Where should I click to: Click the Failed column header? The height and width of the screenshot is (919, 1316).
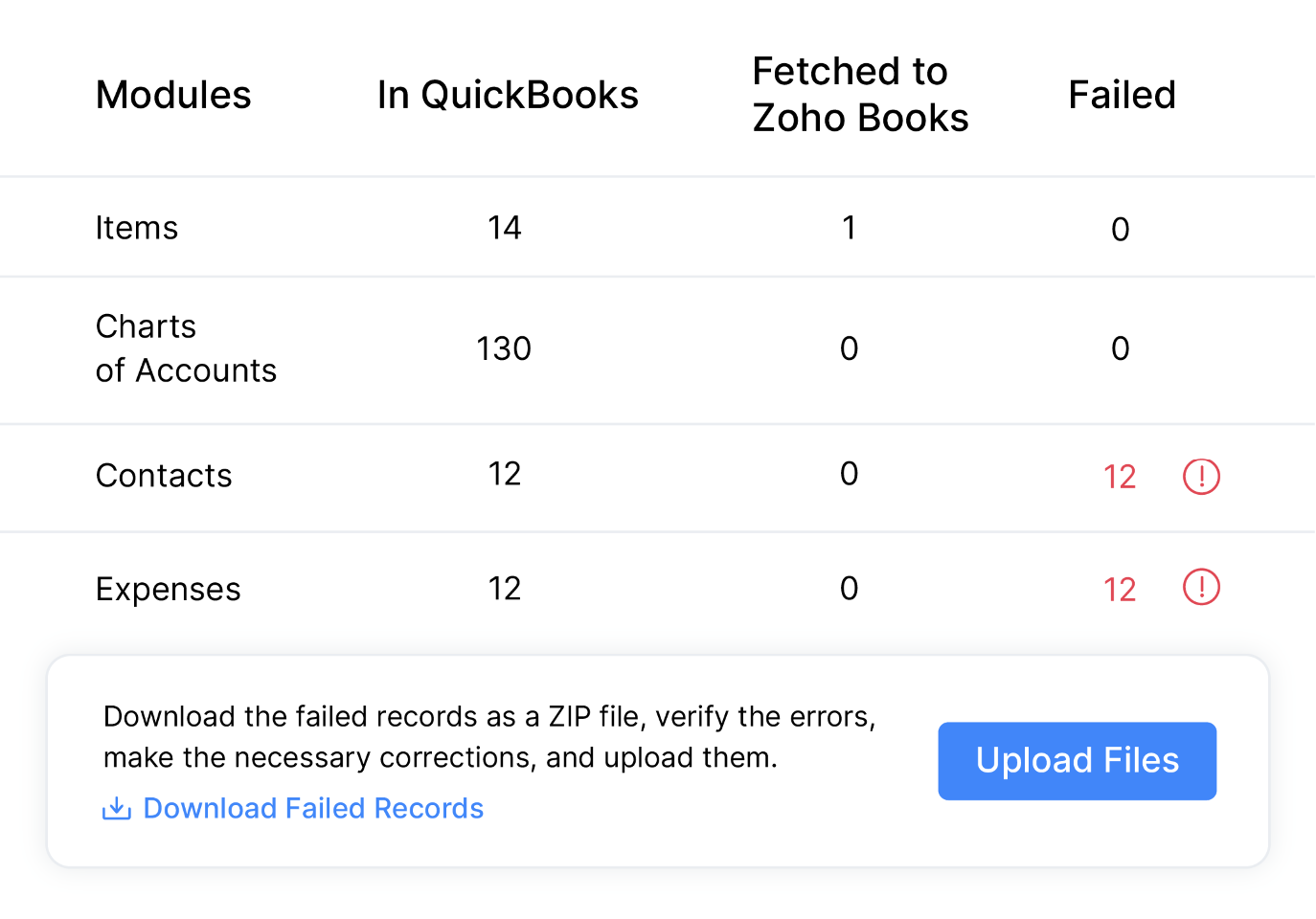[x=1123, y=94]
